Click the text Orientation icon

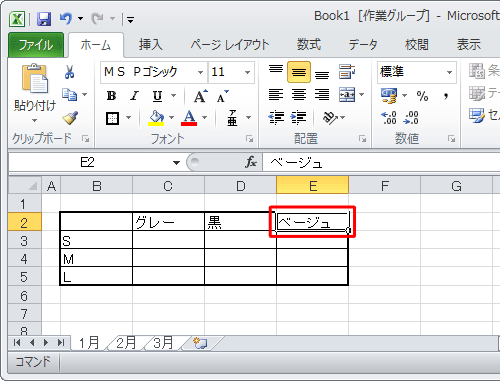click(330, 118)
